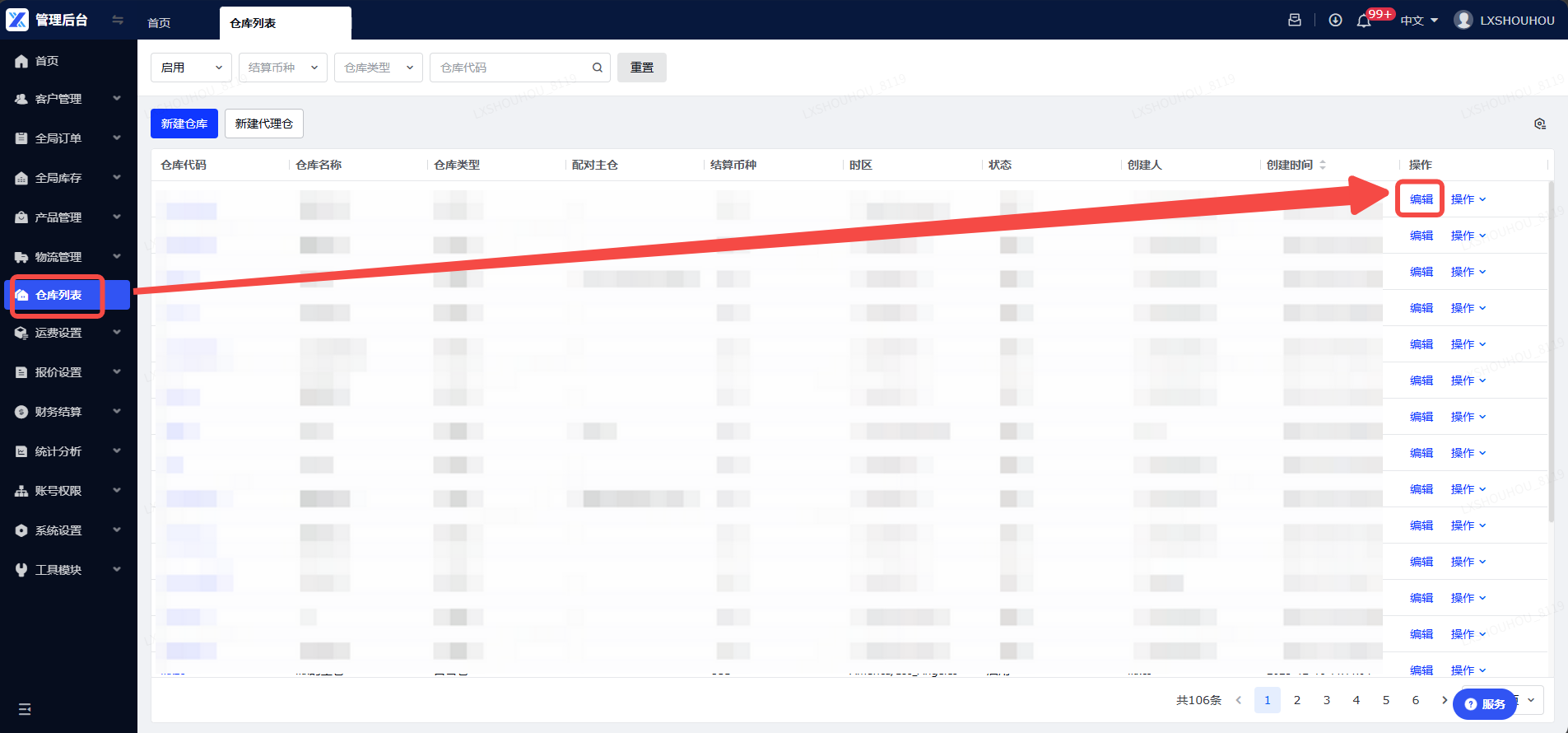The width and height of the screenshot is (1568, 733).
Task: Open 物流管理 in the sidebar
Action: [68, 257]
